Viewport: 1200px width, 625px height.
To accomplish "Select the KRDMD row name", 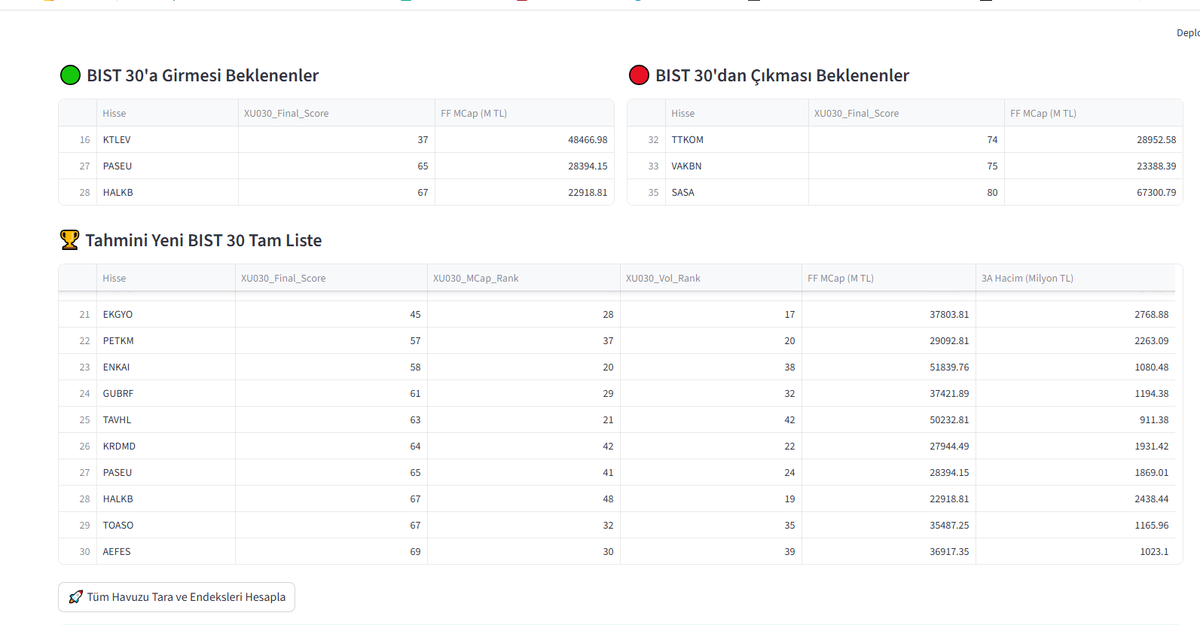I will pos(166,446).
